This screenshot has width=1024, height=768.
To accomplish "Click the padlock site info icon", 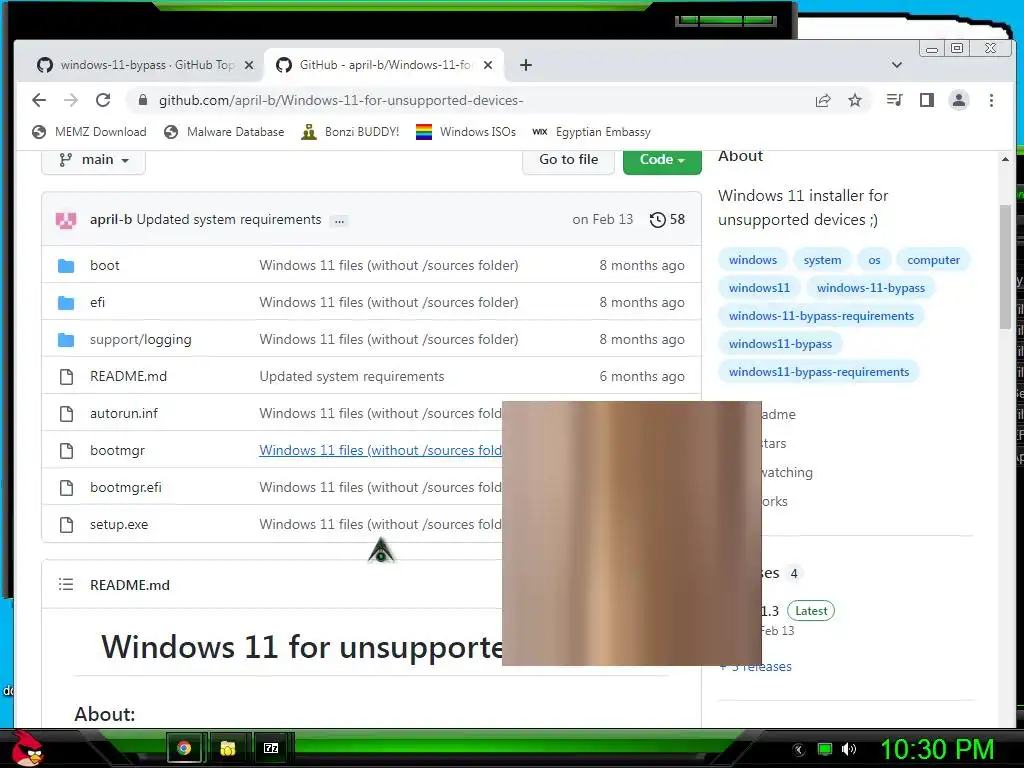I will coord(143,100).
